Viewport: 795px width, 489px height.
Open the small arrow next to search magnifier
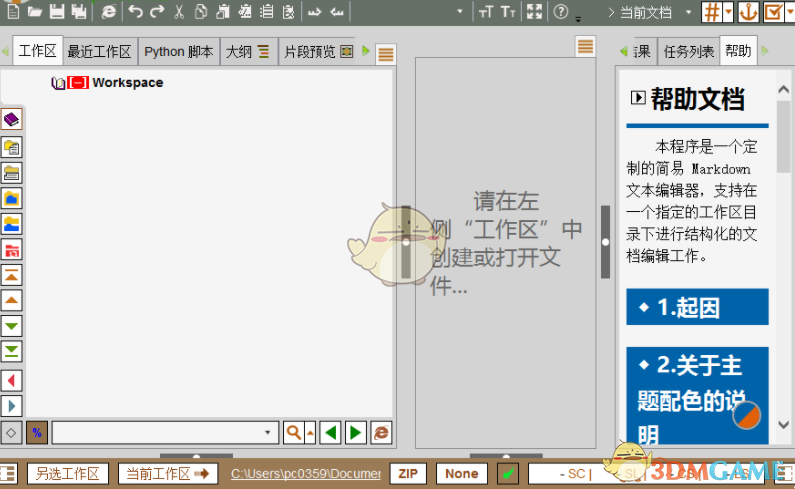pyautogui.click(x=310, y=433)
